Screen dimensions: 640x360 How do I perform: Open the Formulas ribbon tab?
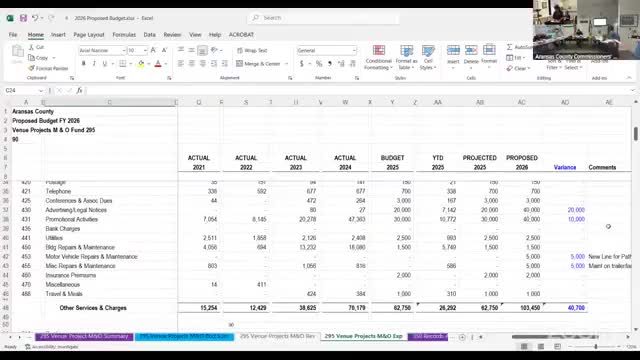pyautogui.click(x=124, y=35)
